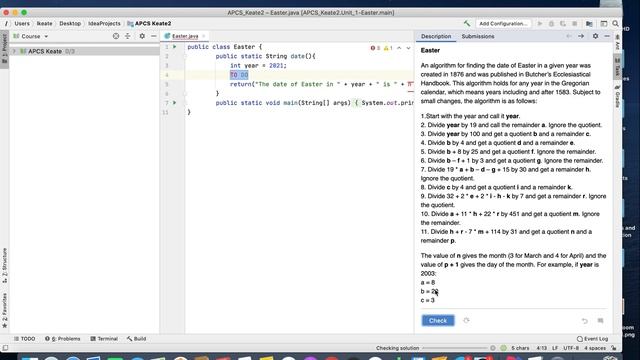
Task: Open the Project Structure icon
Action: [589, 24]
